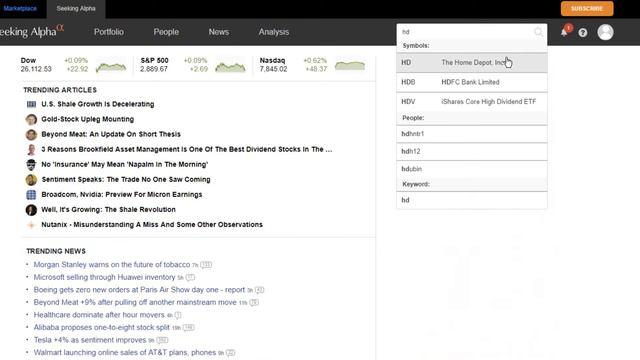
Task: Select HD The Home Depot suggestion
Action: point(472,63)
